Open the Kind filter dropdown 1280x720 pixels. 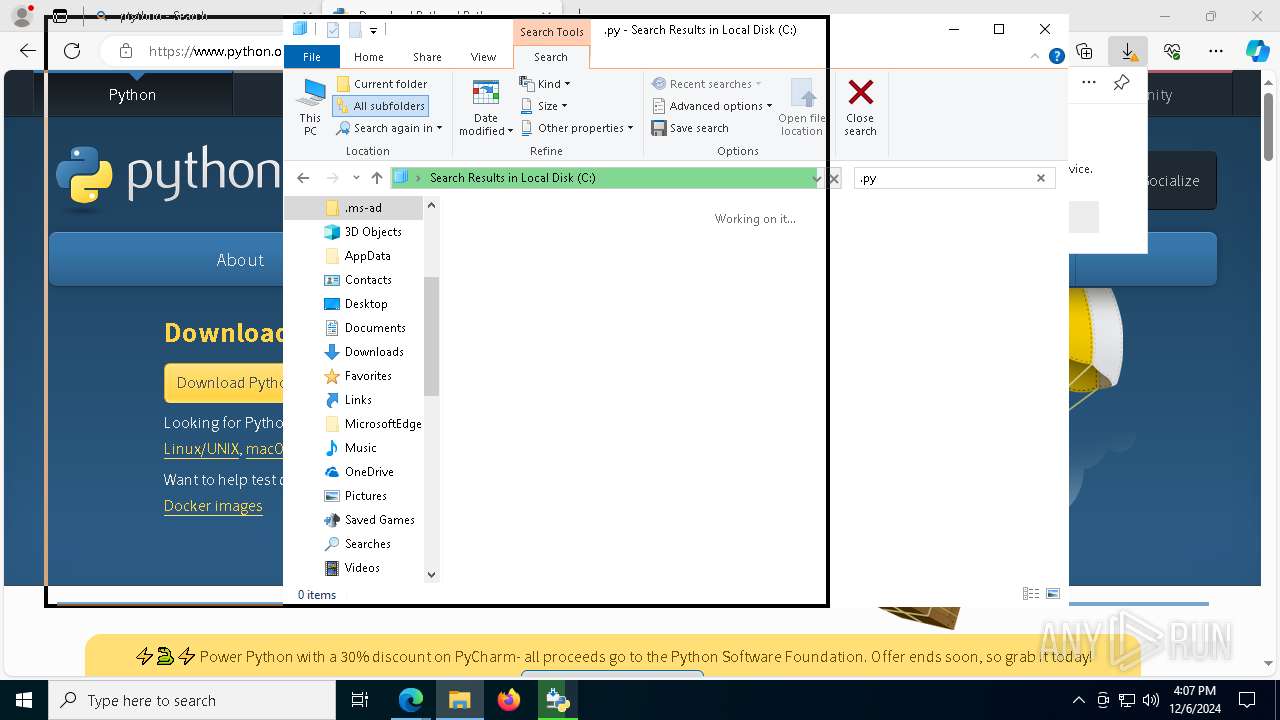pyautogui.click(x=545, y=84)
